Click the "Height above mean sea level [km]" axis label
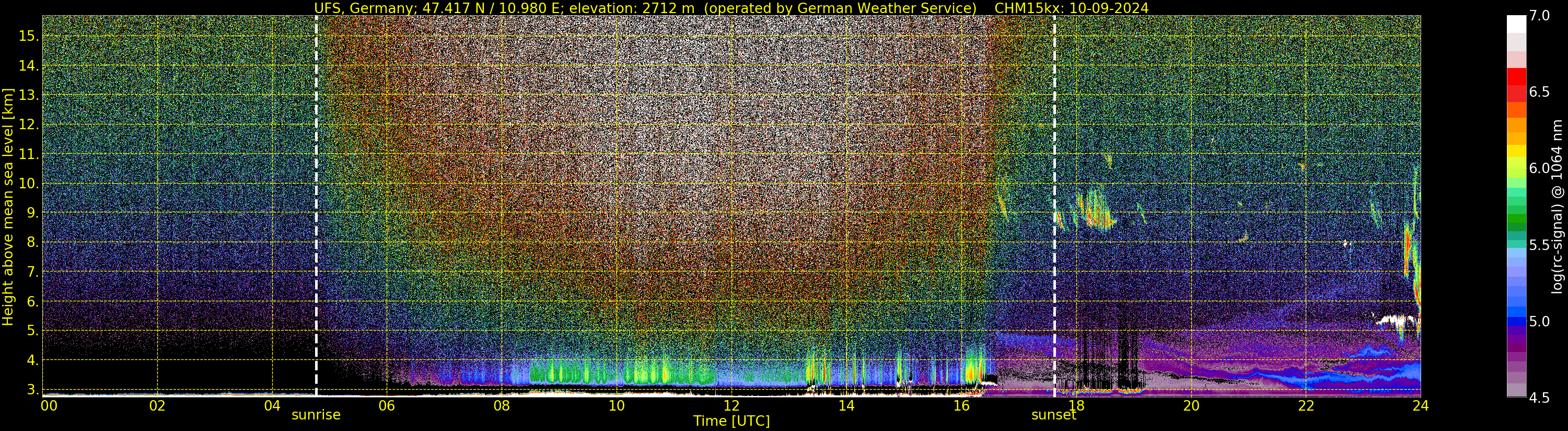Viewport: 1568px width, 431px height. point(8,207)
